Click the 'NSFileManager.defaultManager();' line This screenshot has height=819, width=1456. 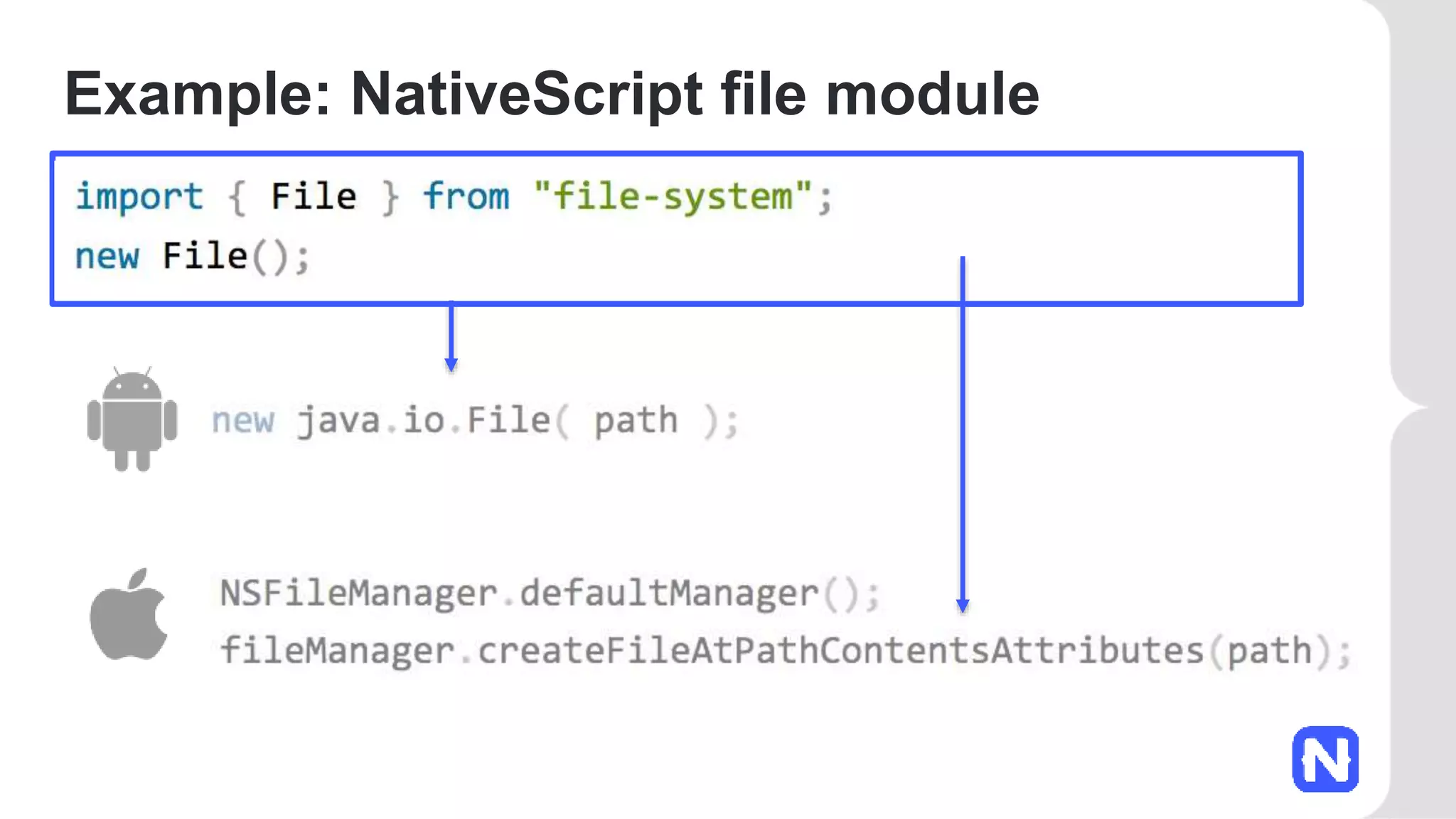point(550,594)
